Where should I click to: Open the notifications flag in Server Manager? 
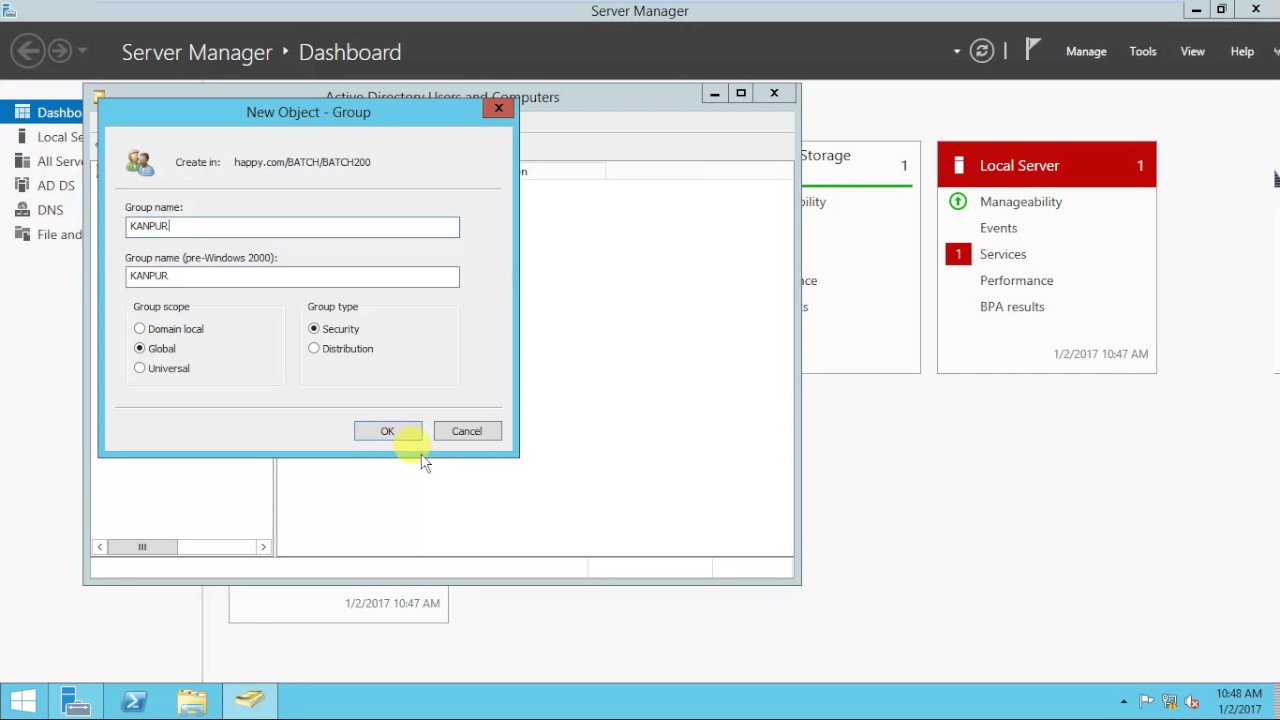(1033, 50)
